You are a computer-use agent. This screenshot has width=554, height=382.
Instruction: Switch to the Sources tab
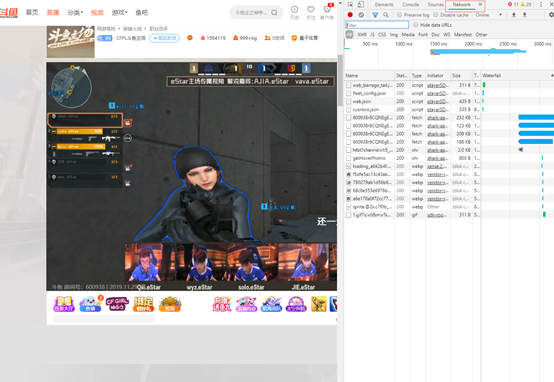point(436,5)
